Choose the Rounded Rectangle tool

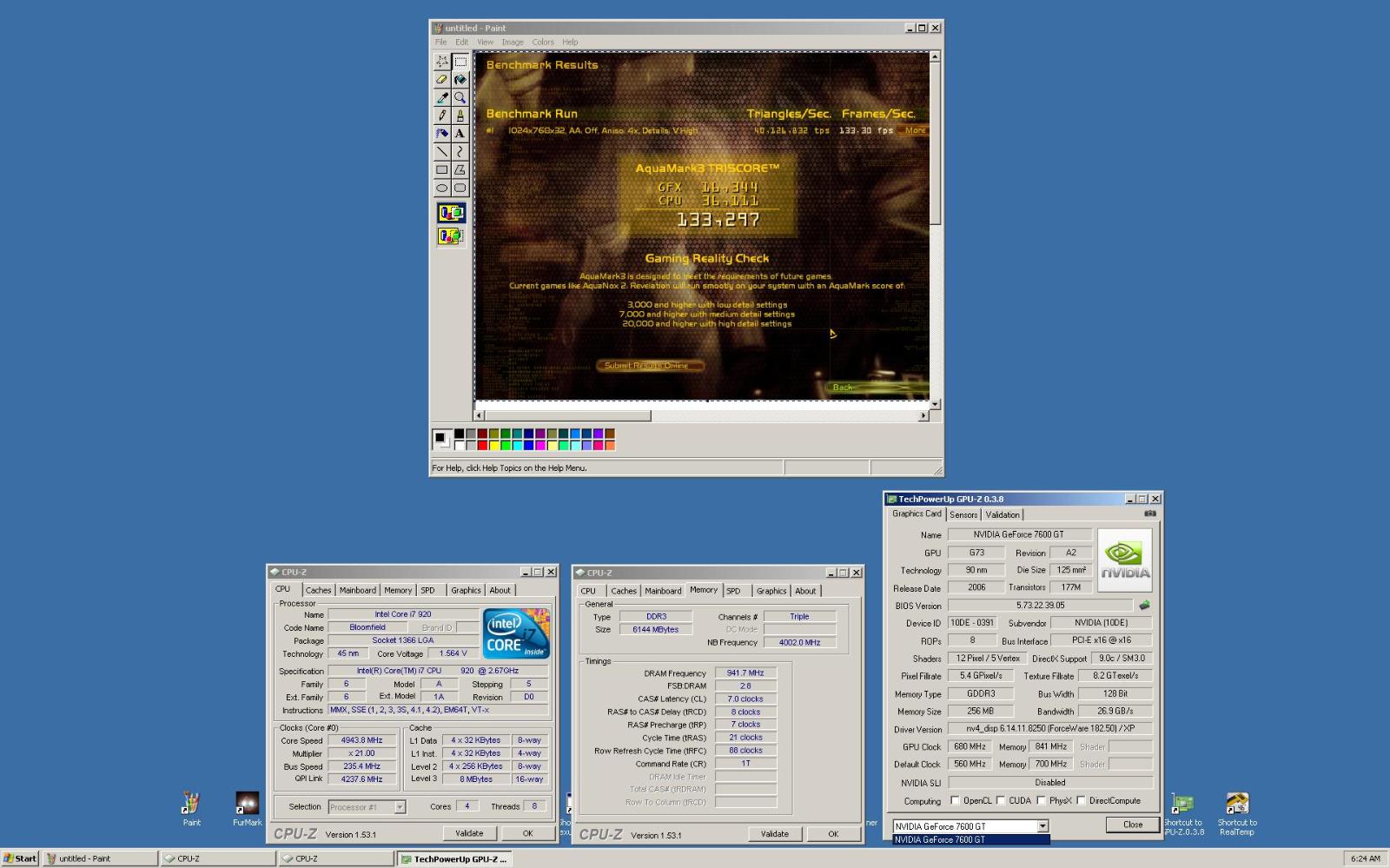pos(460,188)
